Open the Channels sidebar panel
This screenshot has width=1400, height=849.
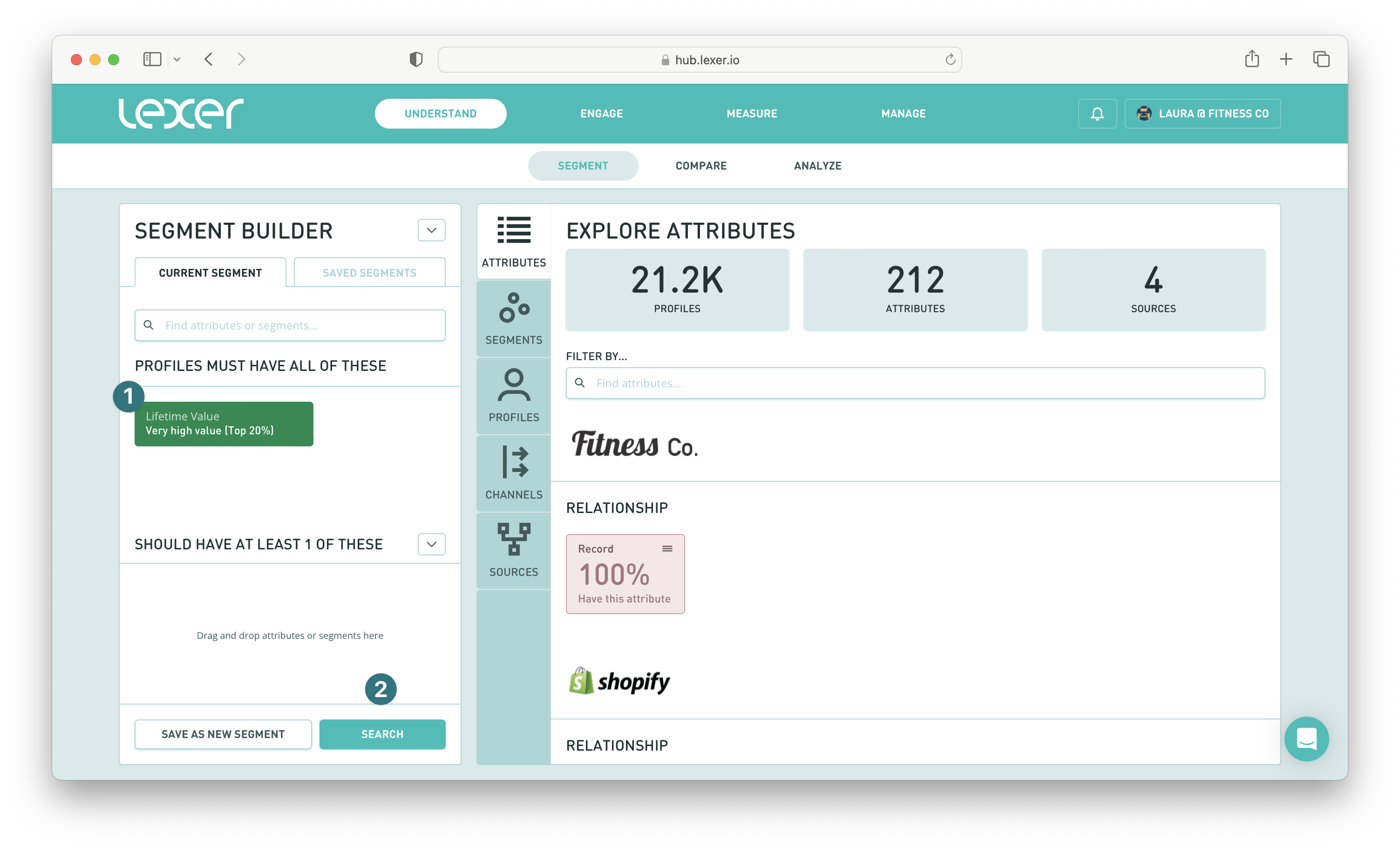pyautogui.click(x=514, y=474)
